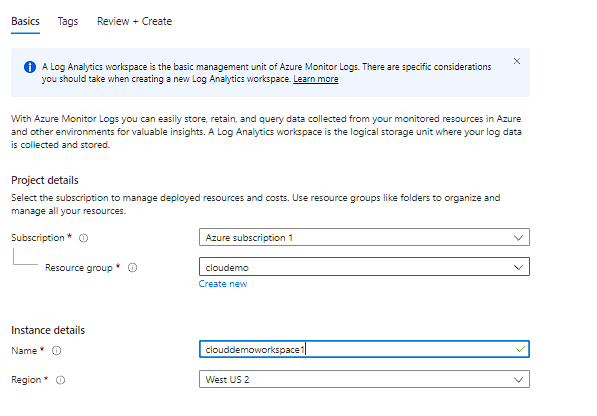Expand the cloudemo resource group dropdown
The height and width of the screenshot is (416, 597).
click(x=364, y=267)
